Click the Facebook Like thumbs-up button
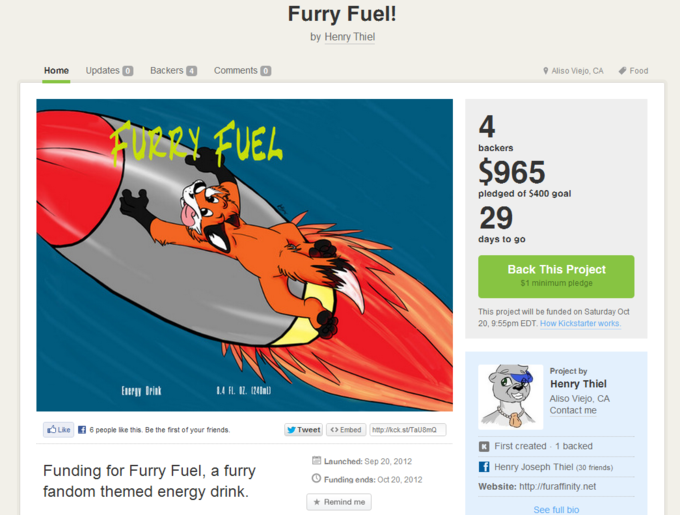Screen dimensions: 680x515 click(59, 430)
